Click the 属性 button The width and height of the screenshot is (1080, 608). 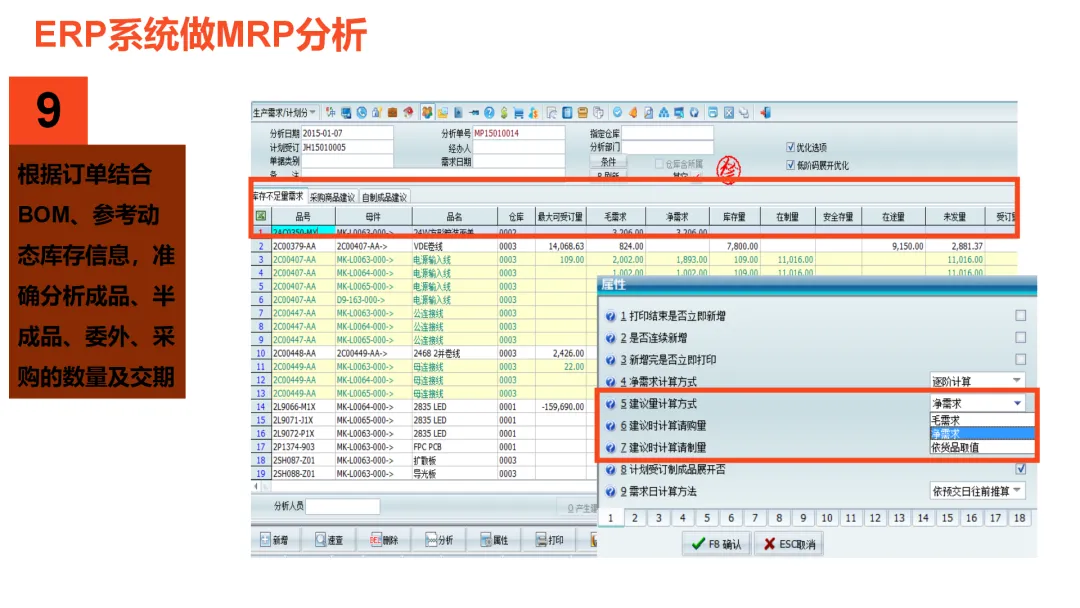[495, 540]
